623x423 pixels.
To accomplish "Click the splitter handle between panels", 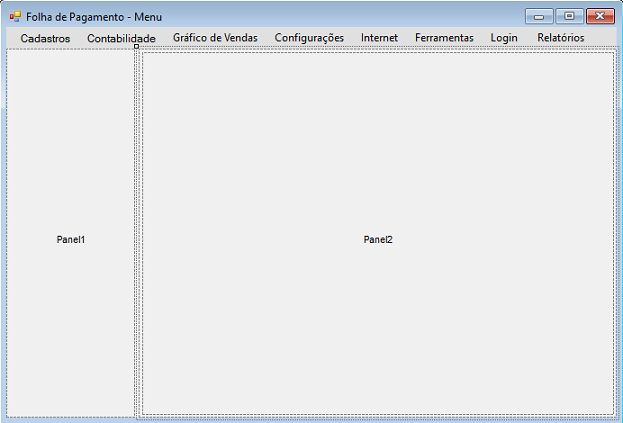I will point(136,46).
